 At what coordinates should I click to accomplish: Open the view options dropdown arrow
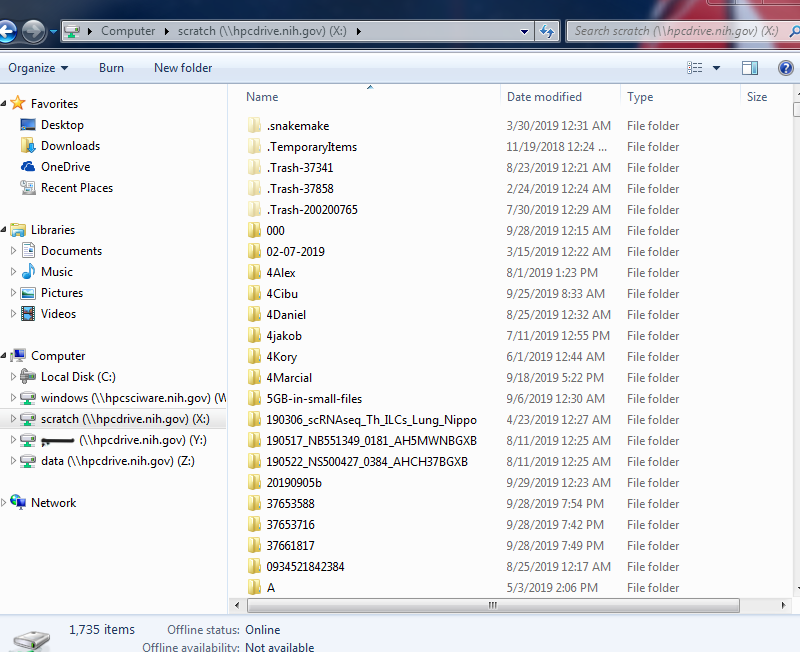tap(716, 68)
